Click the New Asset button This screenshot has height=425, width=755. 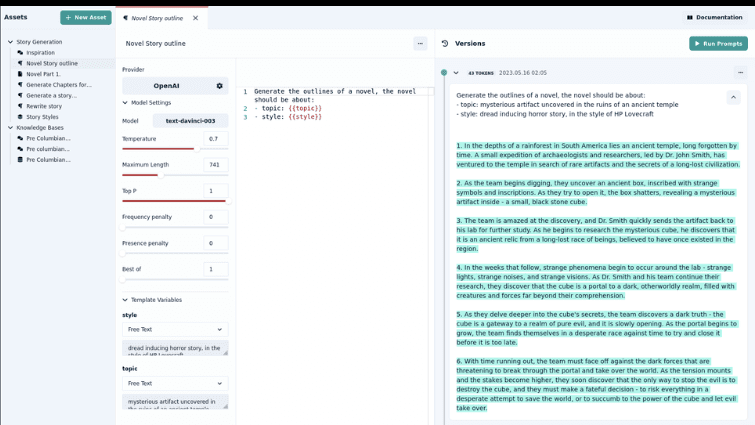point(86,17)
